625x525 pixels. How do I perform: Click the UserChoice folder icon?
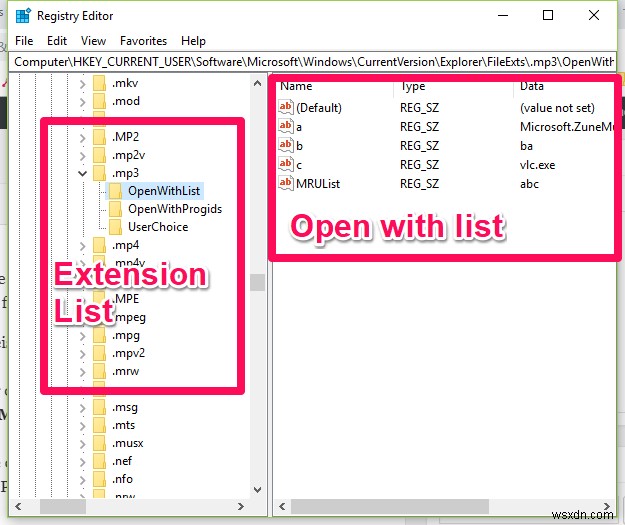[115, 227]
